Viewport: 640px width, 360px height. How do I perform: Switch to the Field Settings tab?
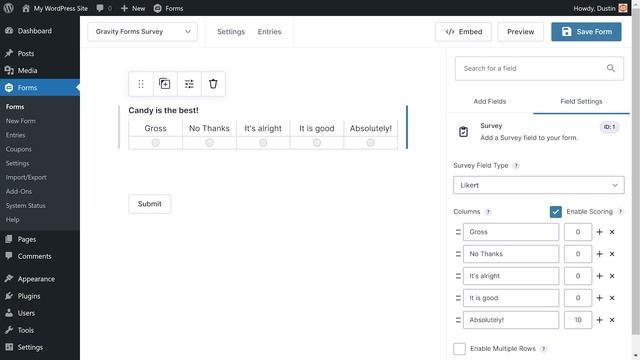[581, 101]
